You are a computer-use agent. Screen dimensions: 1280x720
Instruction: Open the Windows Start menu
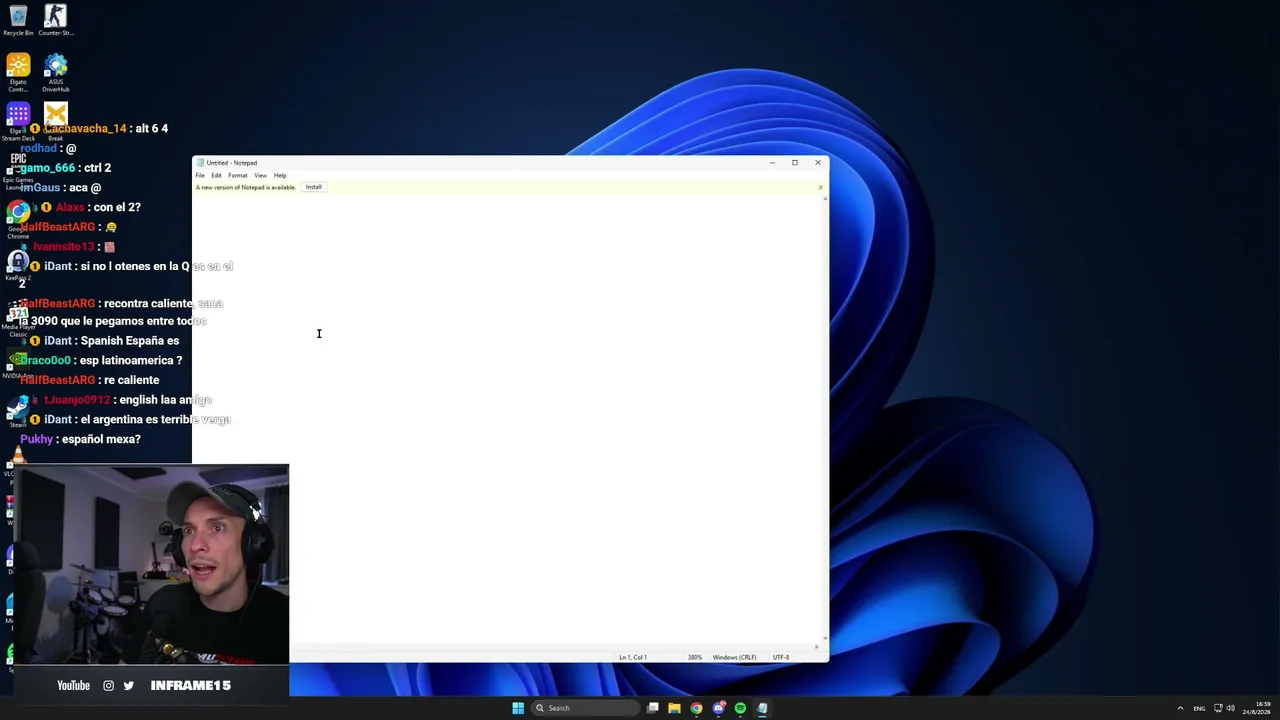(x=518, y=708)
